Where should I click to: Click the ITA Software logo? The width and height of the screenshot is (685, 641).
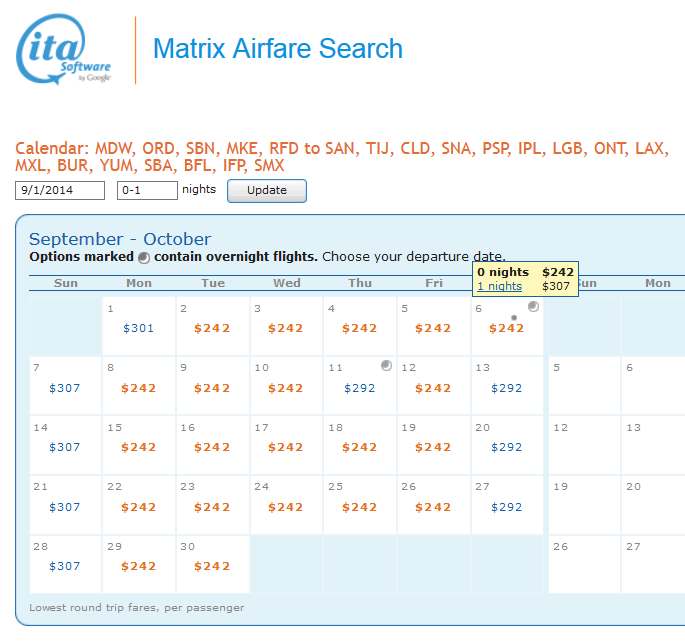tap(64, 49)
